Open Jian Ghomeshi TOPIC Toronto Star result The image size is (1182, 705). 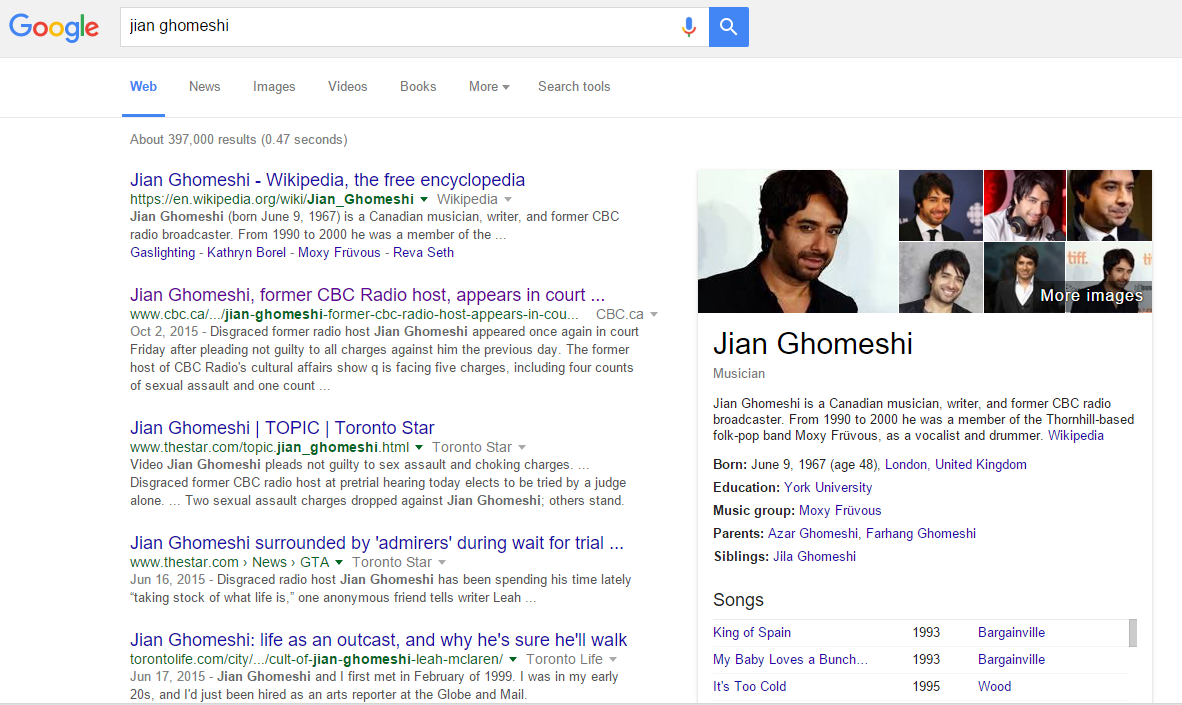(x=282, y=428)
